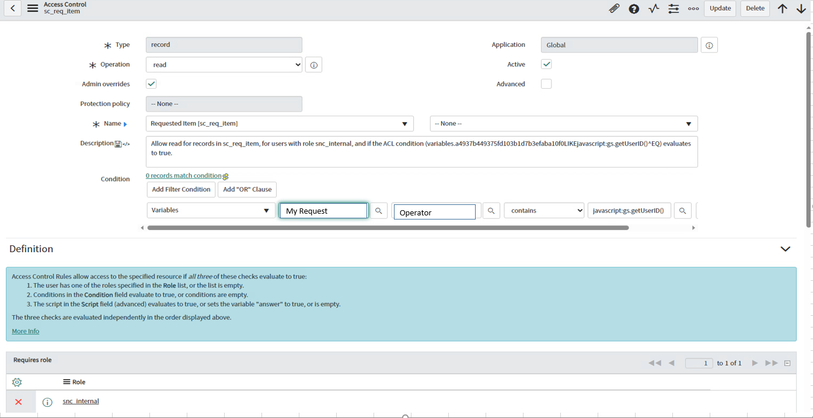Click the help question mark icon

click(x=634, y=9)
